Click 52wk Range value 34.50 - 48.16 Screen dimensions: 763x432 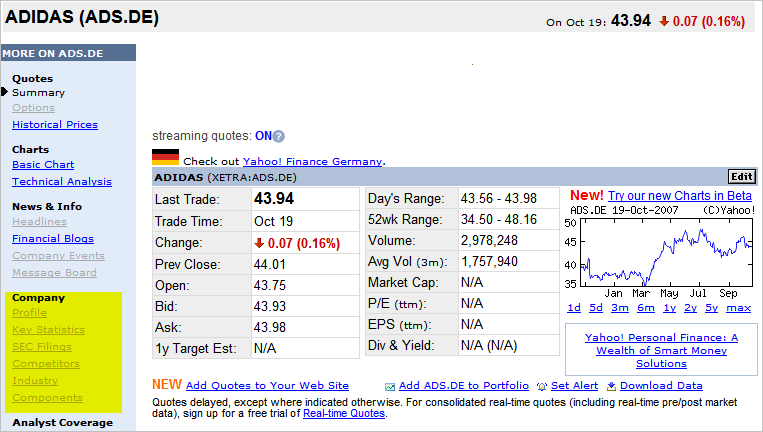(x=499, y=219)
